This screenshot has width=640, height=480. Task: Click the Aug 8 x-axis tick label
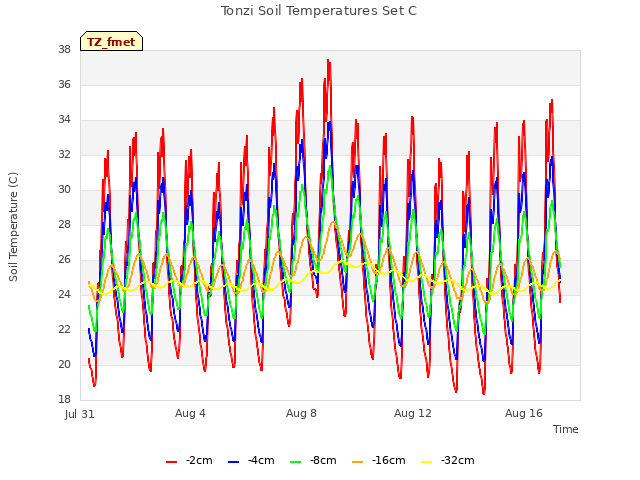point(301,413)
